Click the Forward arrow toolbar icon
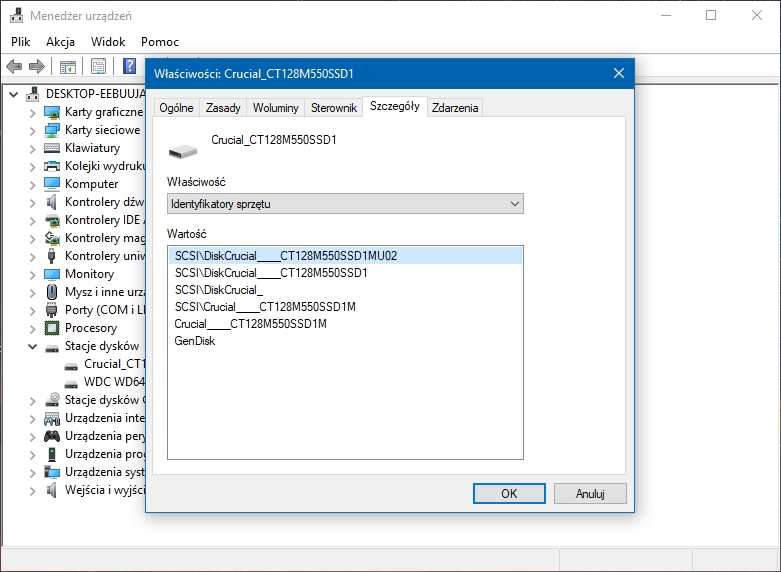 point(37,66)
